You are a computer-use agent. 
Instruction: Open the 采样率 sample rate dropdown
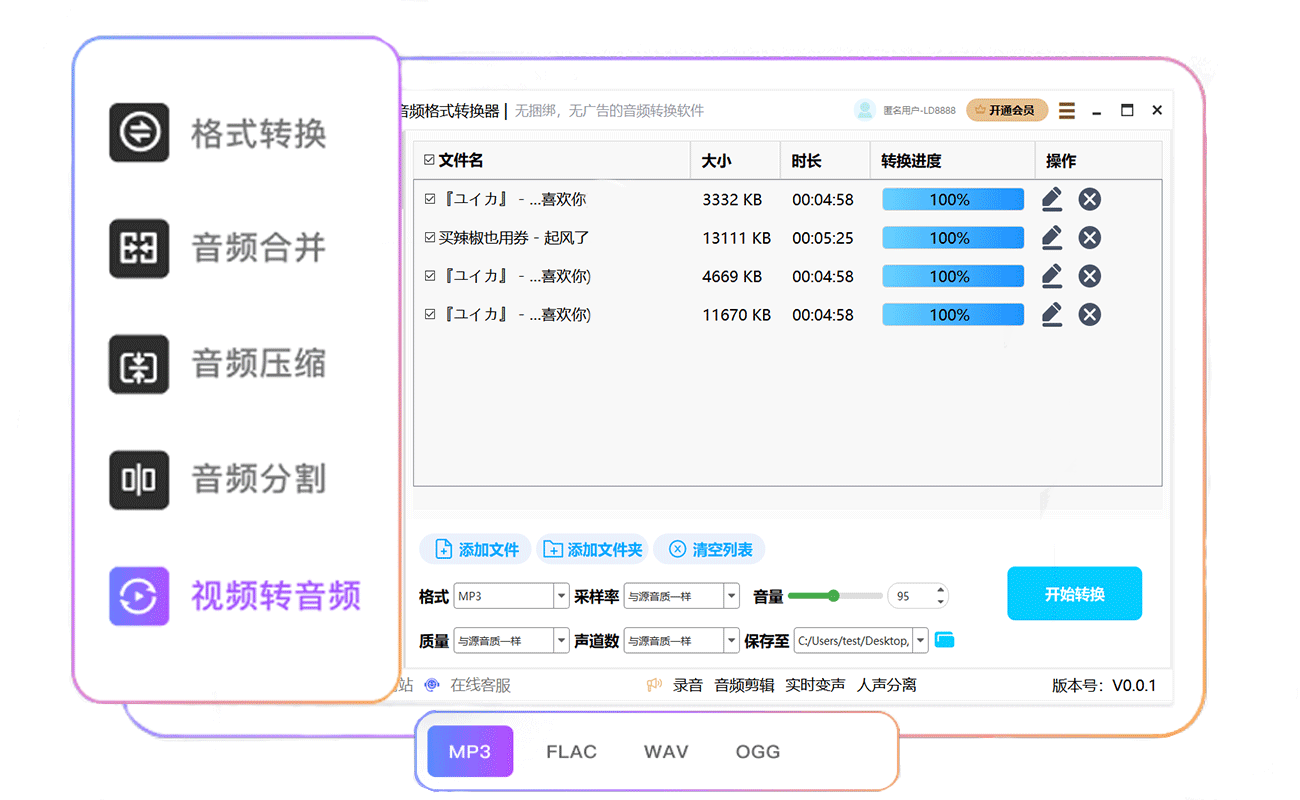(731, 596)
